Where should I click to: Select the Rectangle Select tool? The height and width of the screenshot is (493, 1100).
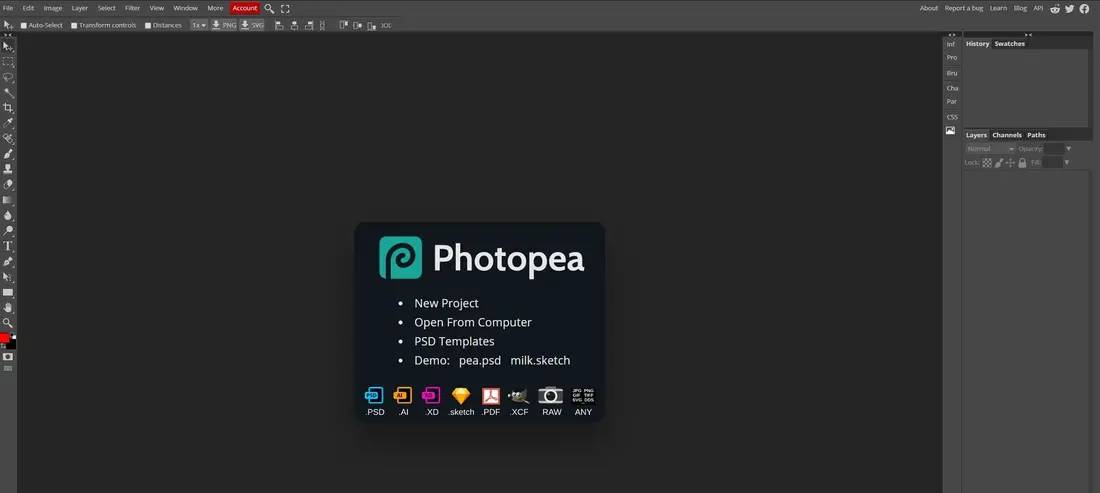coord(8,62)
